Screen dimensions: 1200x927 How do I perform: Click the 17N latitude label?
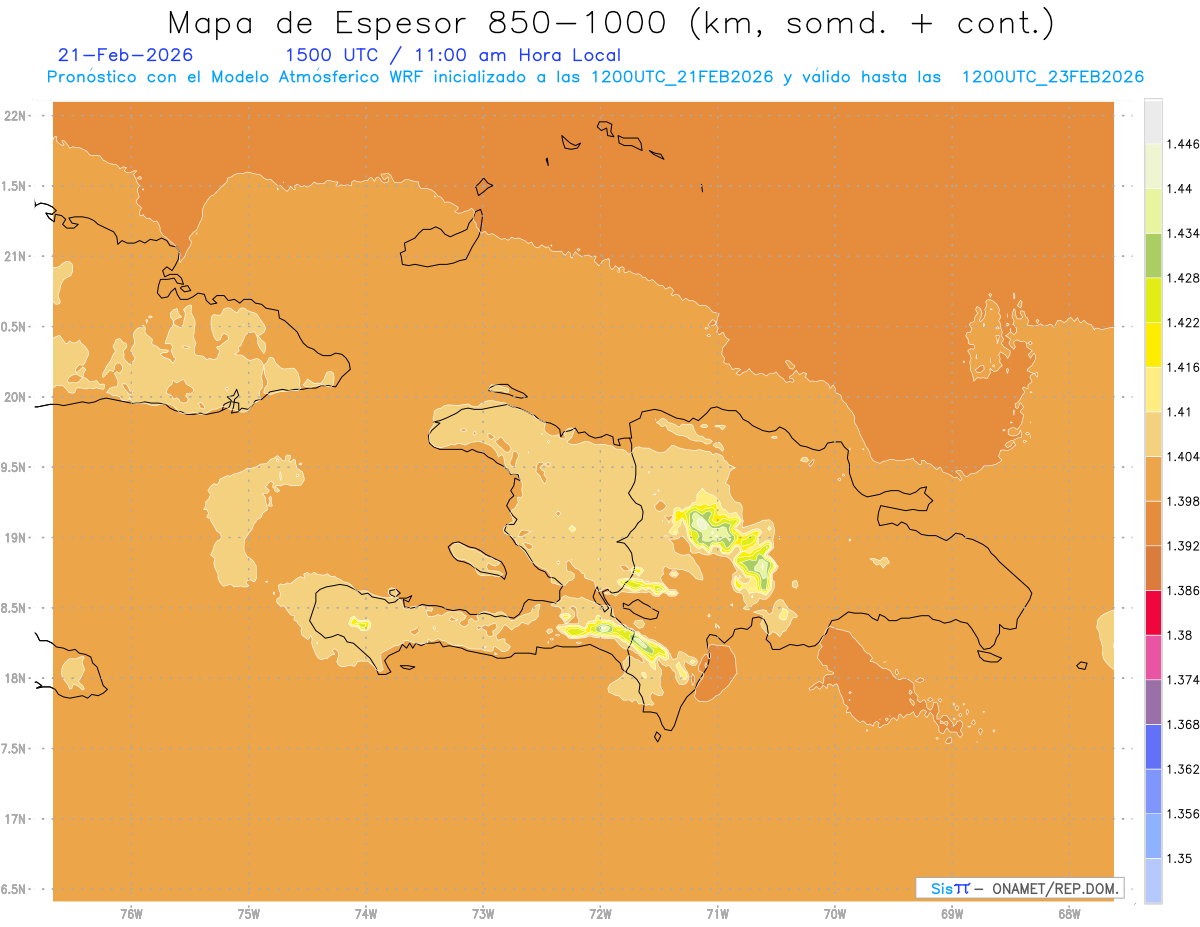pyautogui.click(x=16, y=819)
